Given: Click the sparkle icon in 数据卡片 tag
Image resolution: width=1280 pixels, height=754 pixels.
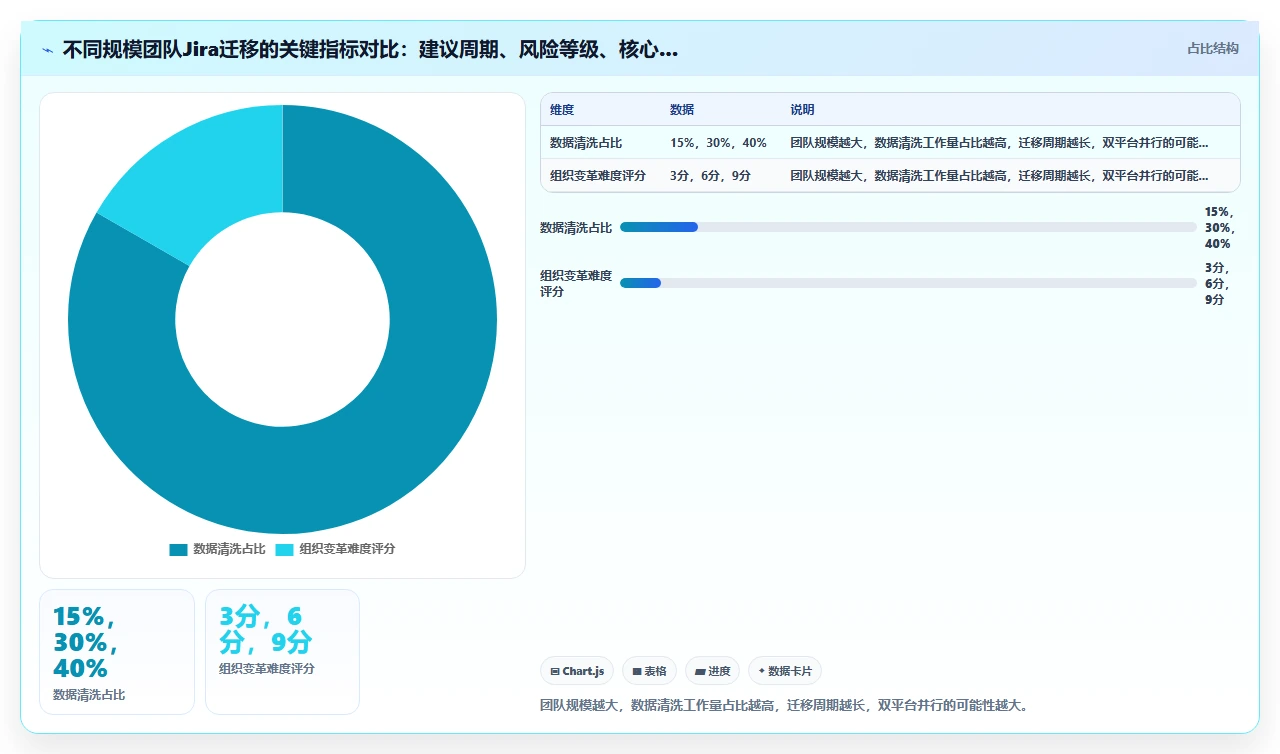Looking at the screenshot, I should point(762,671).
